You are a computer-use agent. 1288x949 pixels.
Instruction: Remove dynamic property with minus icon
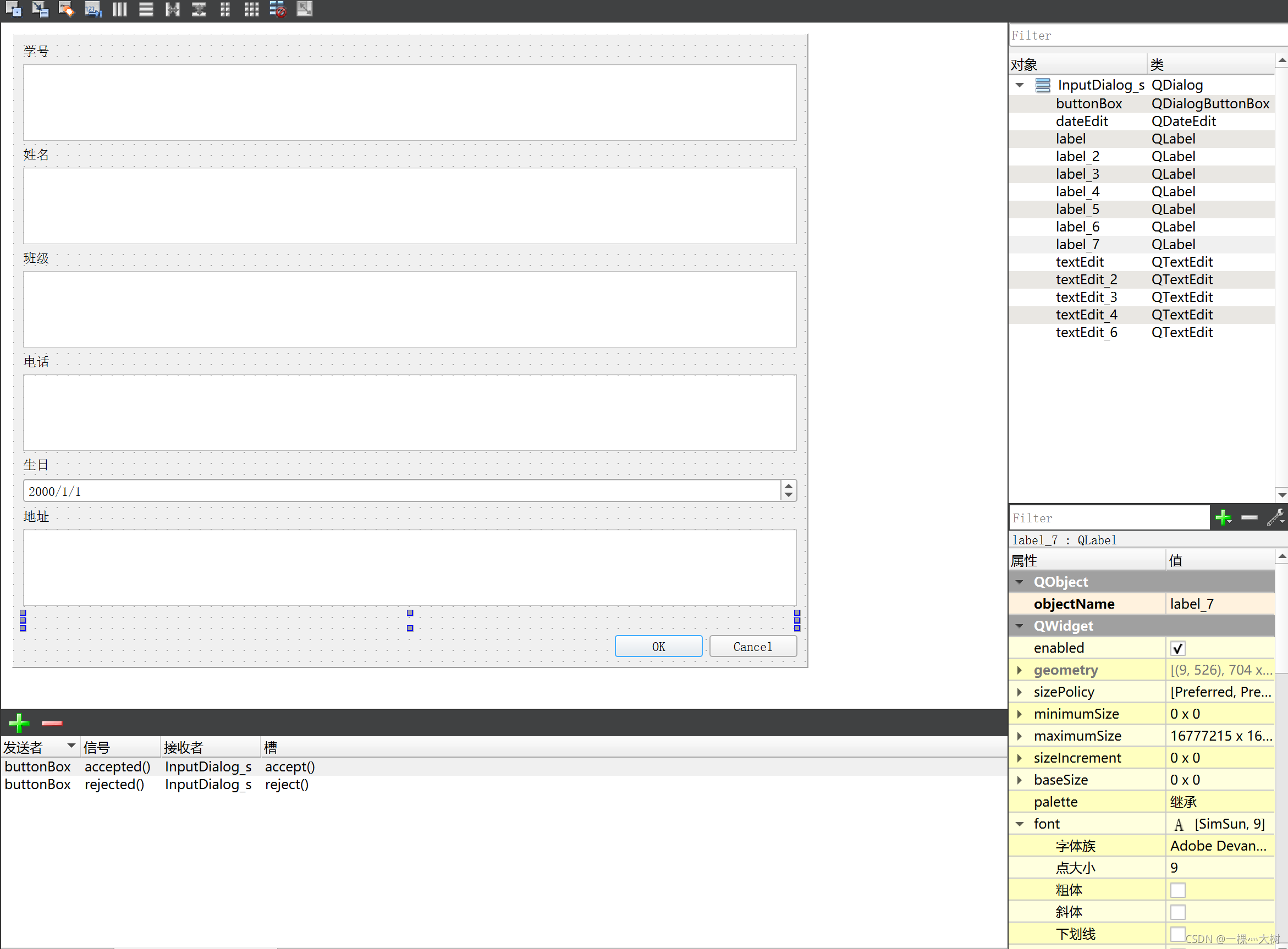(1249, 517)
